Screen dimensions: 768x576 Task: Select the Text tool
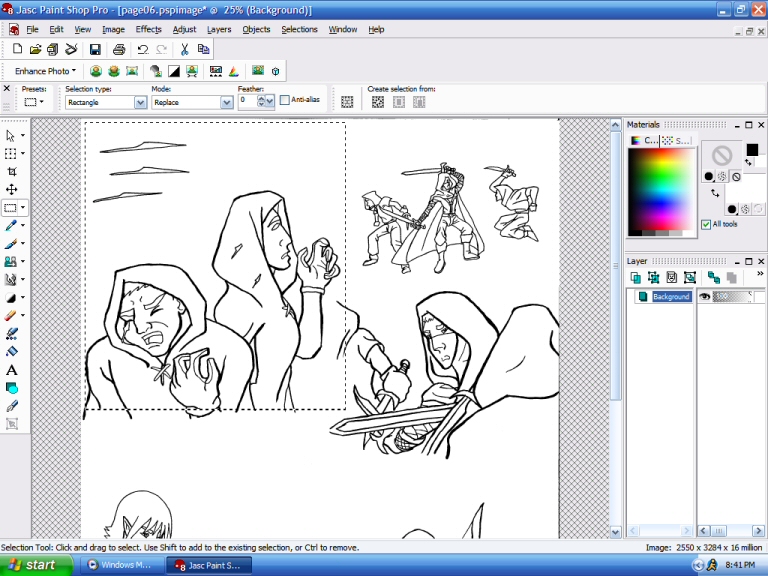(x=11, y=370)
